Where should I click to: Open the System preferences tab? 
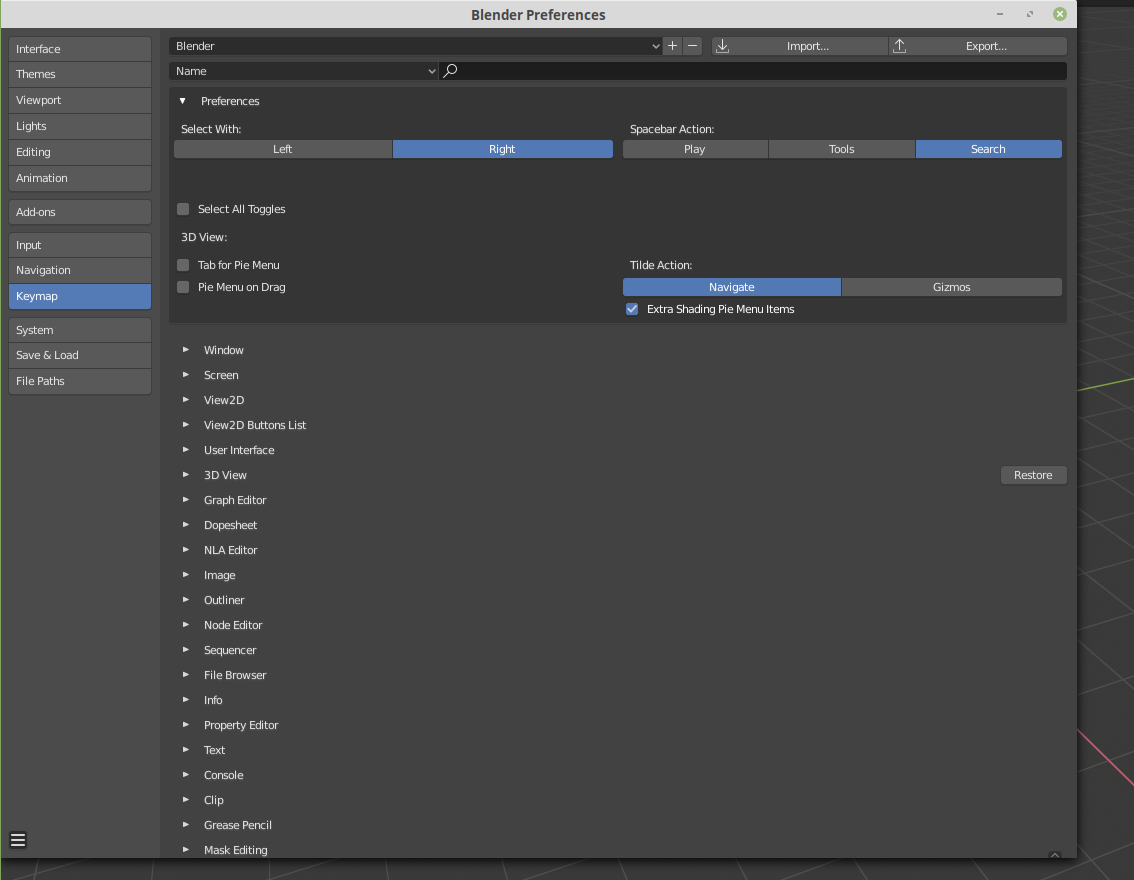pyautogui.click(x=80, y=330)
